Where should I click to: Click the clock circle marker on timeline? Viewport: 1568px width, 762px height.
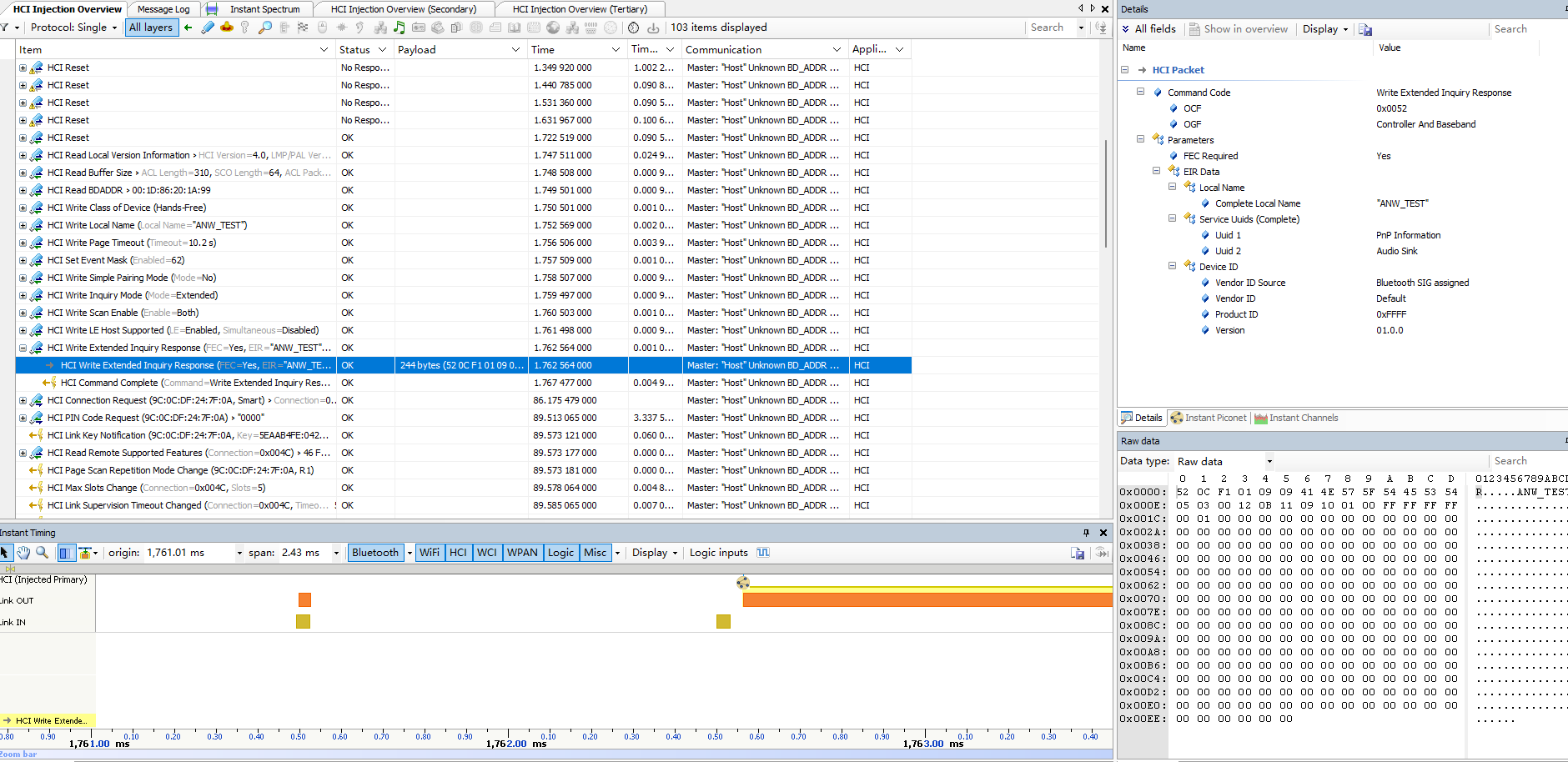point(743,582)
